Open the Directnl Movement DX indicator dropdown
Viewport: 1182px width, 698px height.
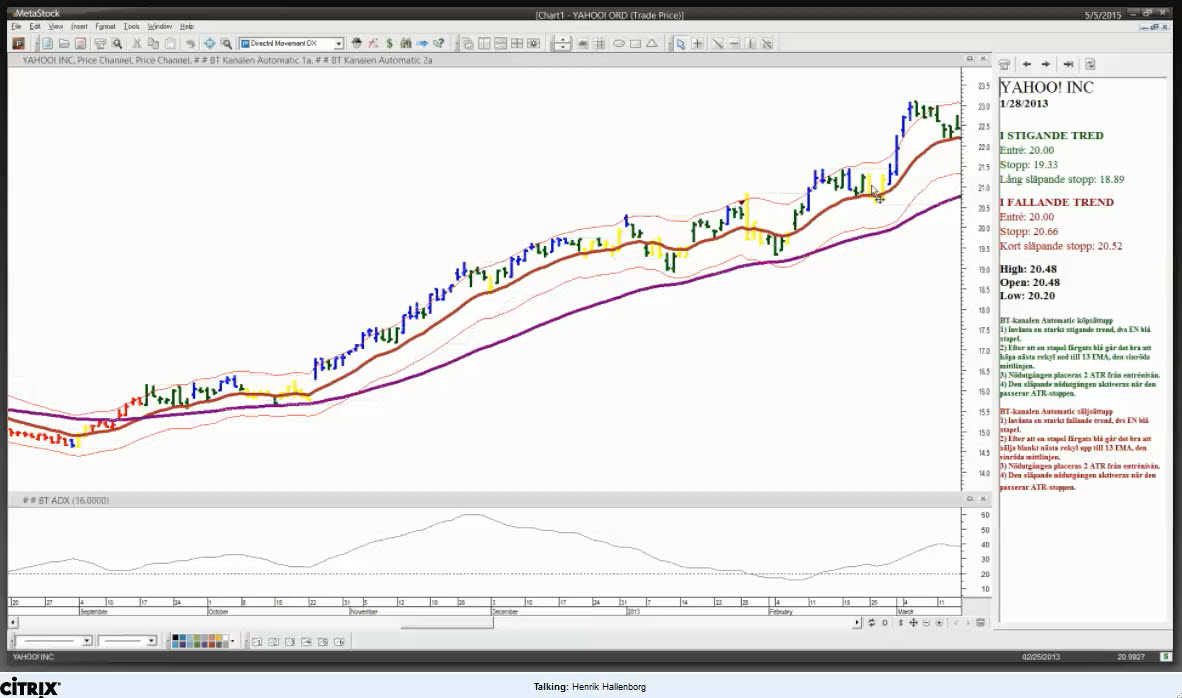(338, 44)
